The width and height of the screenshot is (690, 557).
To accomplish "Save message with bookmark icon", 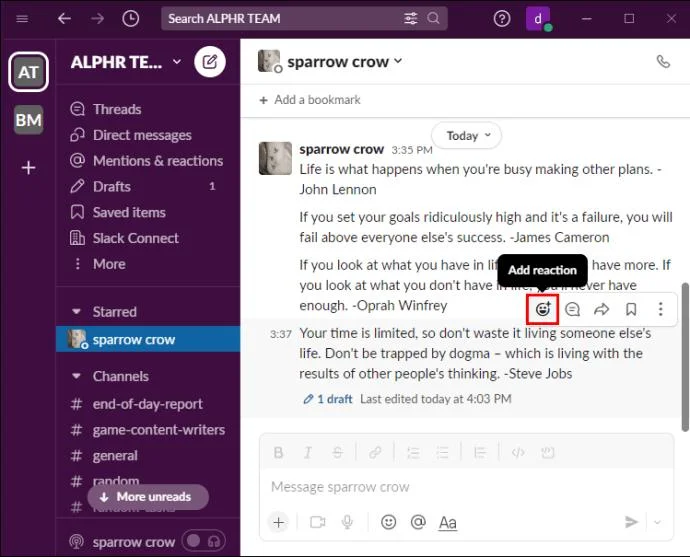I will [631, 309].
